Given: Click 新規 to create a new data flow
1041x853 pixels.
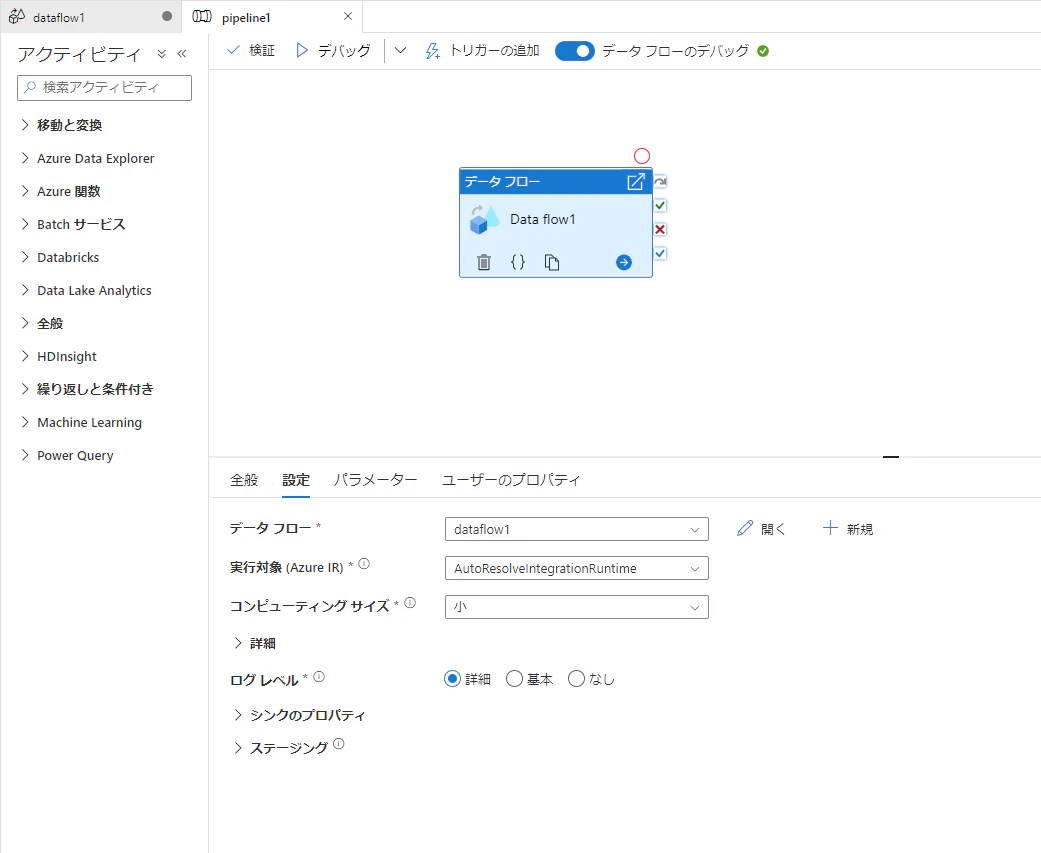Looking at the screenshot, I should coord(848,529).
